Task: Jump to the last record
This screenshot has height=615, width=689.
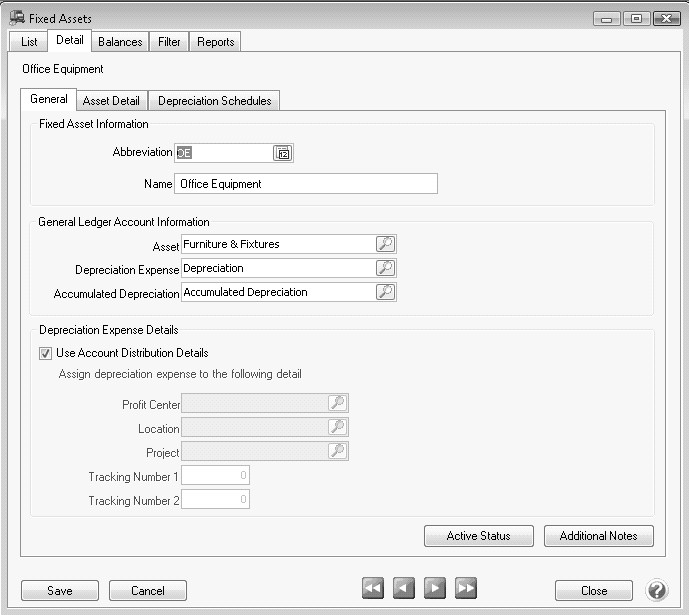Action: (465, 589)
